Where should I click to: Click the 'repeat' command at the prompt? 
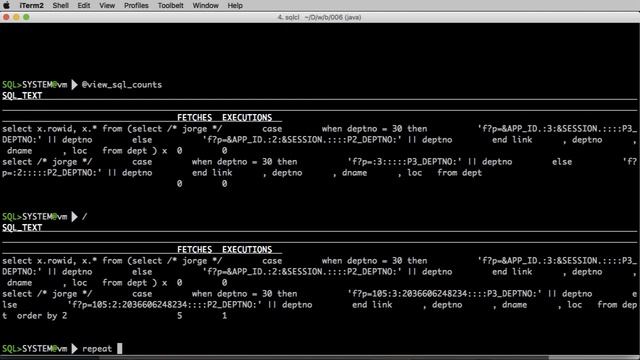tap(97, 349)
